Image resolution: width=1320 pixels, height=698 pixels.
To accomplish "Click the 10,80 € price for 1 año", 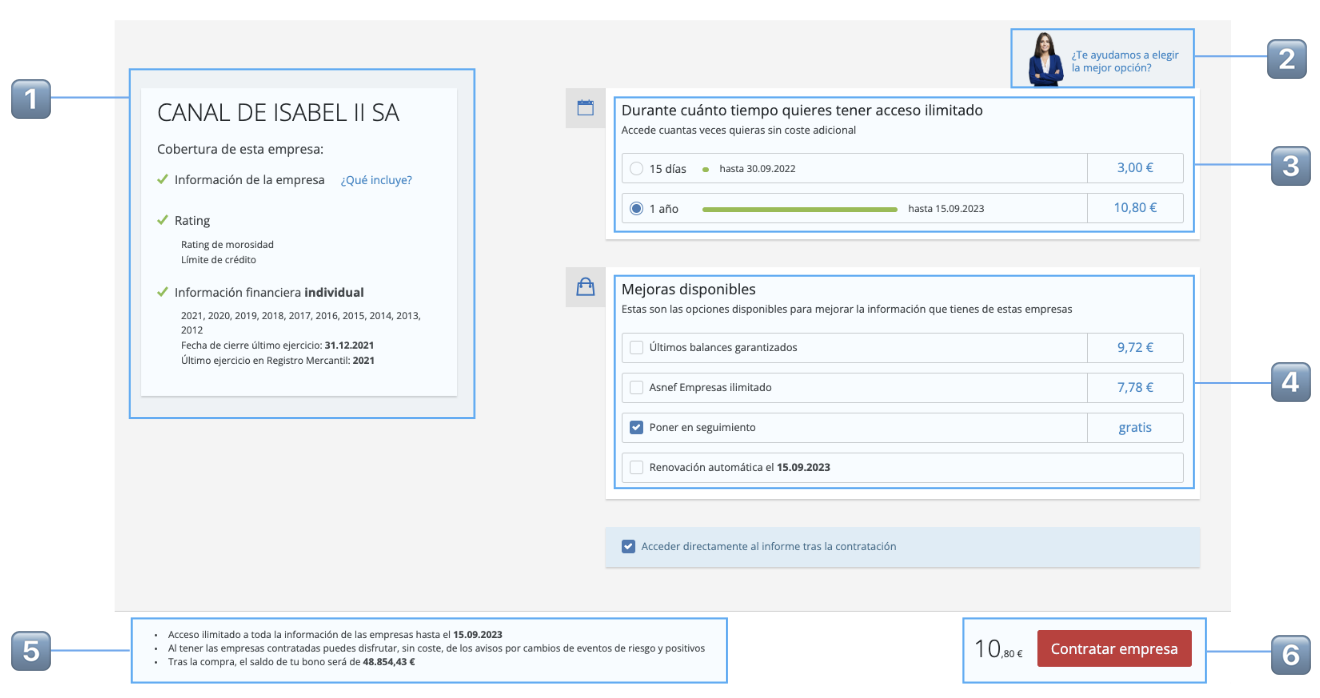I will (x=1135, y=208).
